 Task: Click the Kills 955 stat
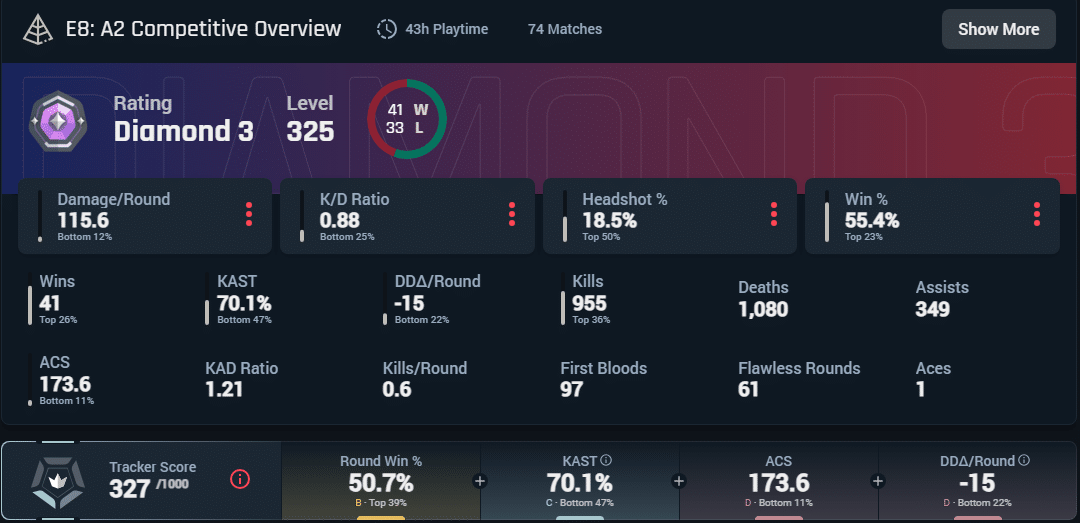click(589, 298)
